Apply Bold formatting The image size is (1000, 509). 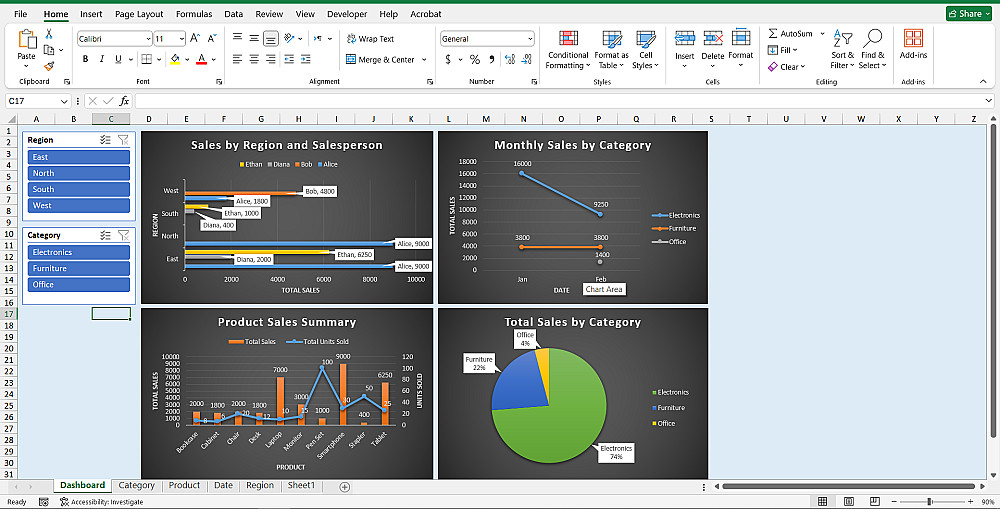(x=85, y=59)
